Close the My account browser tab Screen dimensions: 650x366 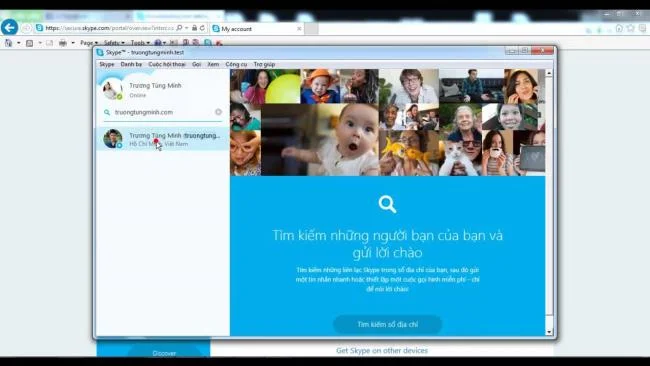pos(299,29)
